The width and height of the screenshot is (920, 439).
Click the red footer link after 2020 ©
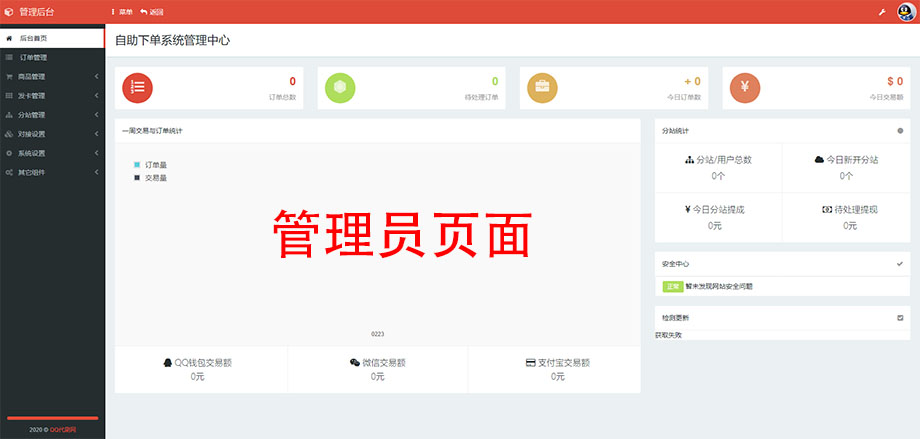click(x=63, y=430)
